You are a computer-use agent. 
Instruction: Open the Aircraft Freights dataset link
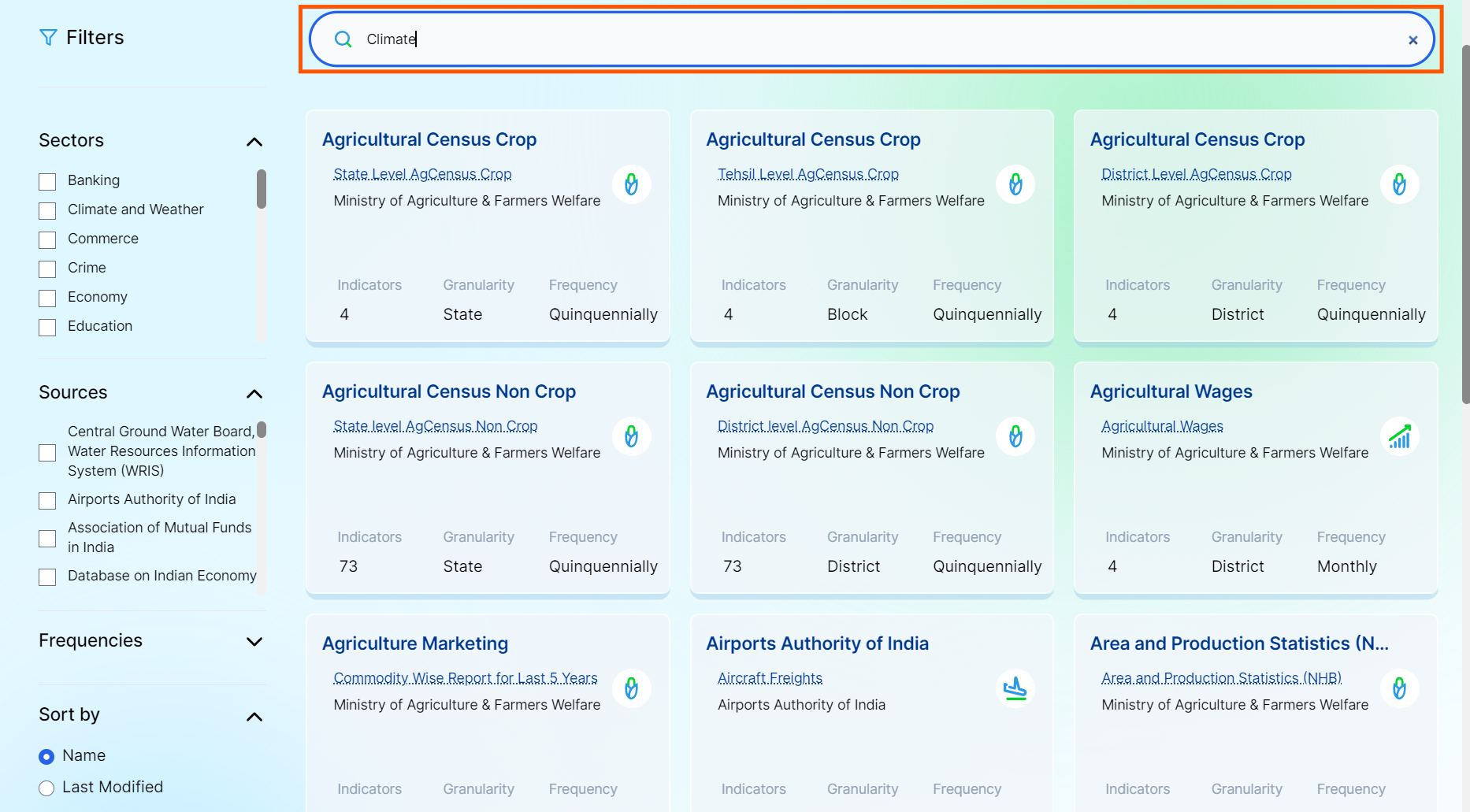coord(770,678)
